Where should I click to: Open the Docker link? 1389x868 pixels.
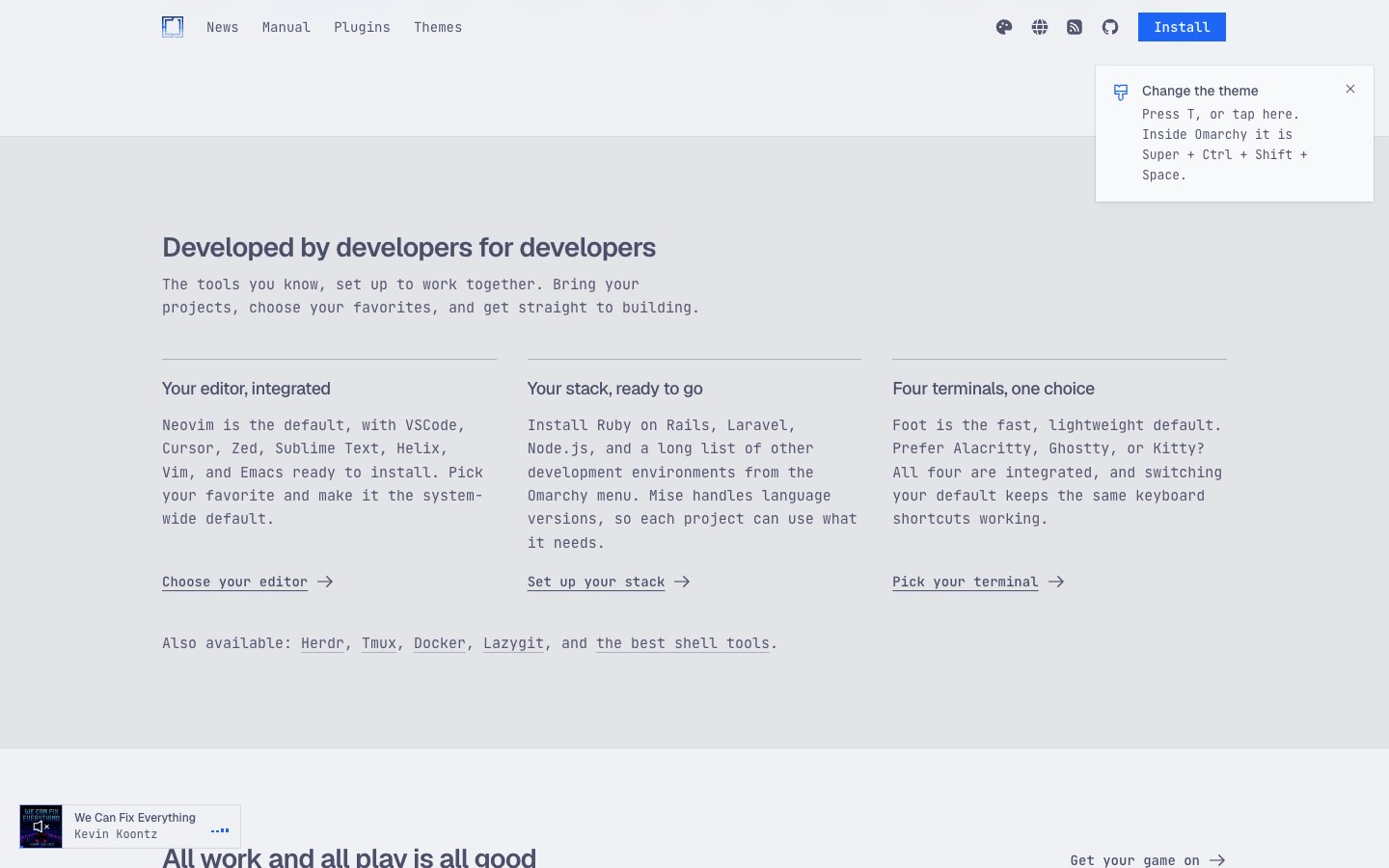[440, 643]
